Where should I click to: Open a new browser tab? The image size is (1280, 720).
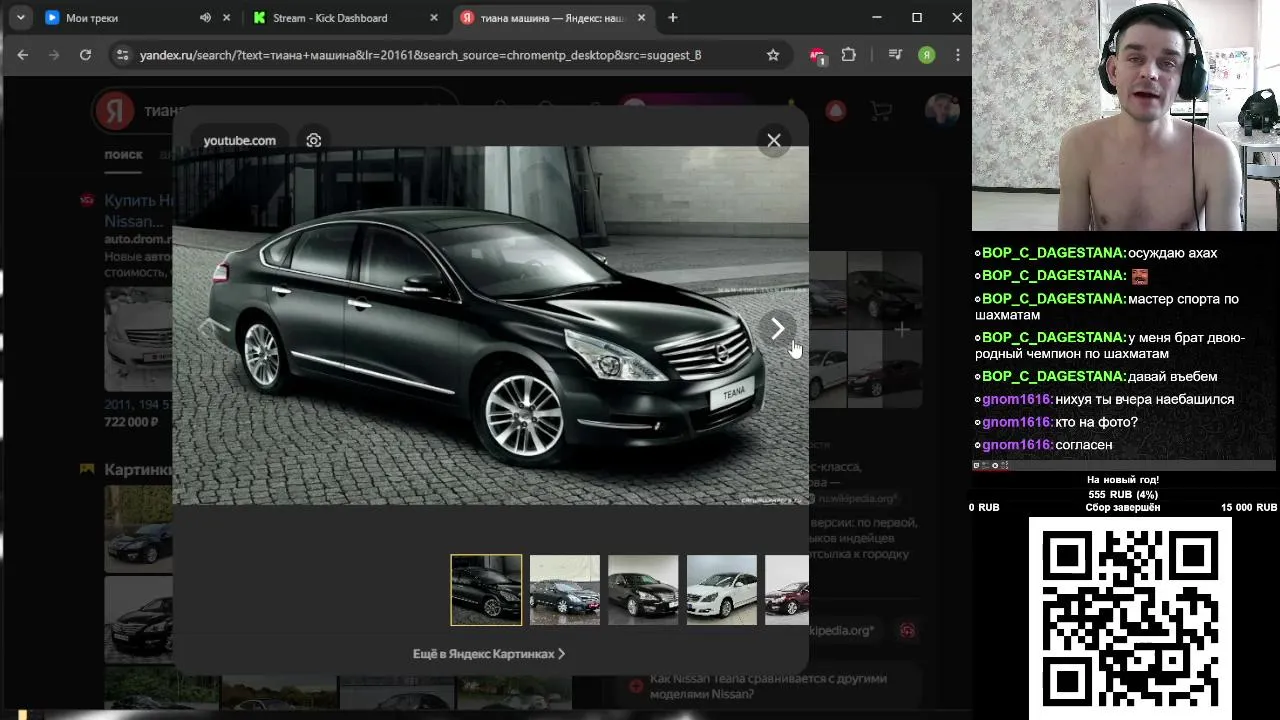click(x=673, y=18)
